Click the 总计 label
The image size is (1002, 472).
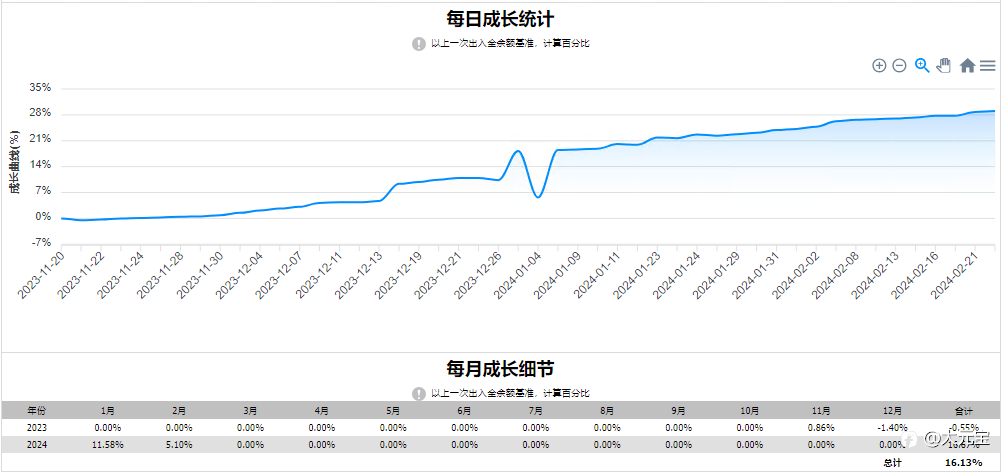892,462
